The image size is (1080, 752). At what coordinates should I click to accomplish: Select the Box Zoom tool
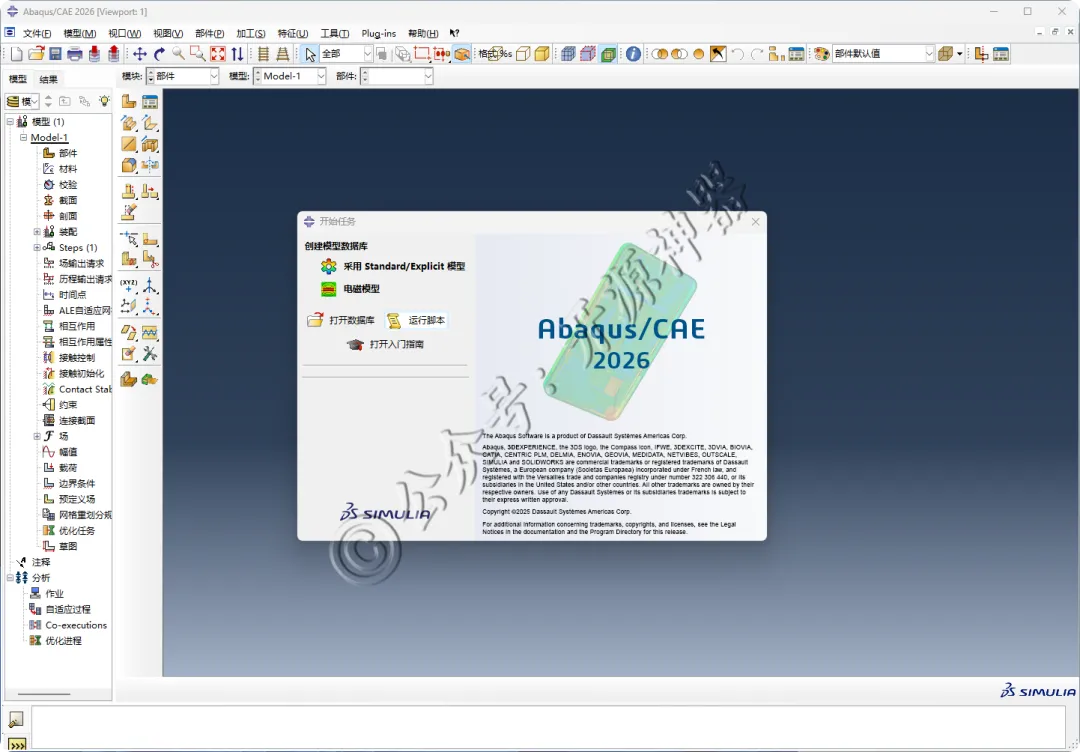tap(198, 54)
